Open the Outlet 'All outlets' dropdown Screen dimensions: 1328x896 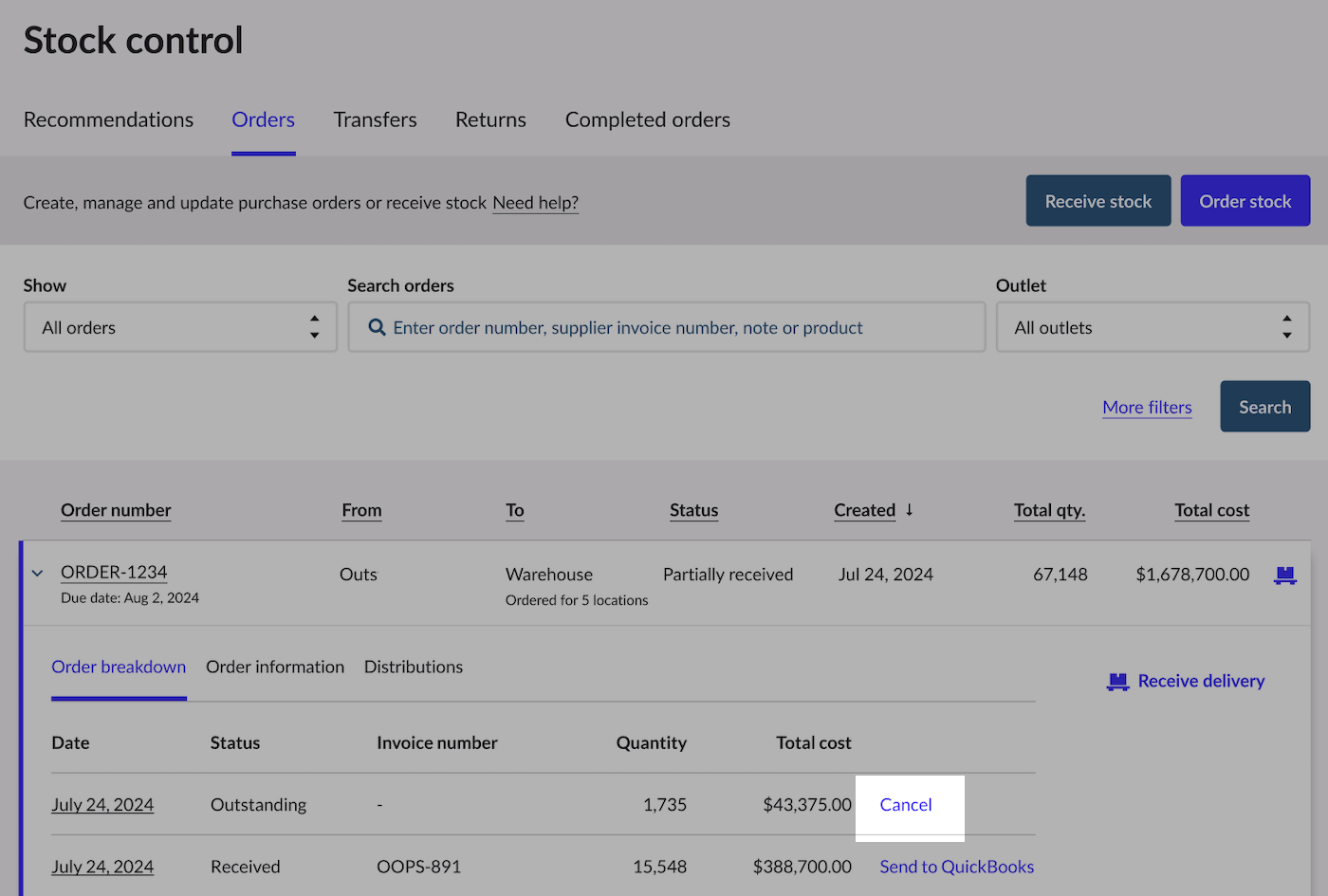click(1152, 327)
